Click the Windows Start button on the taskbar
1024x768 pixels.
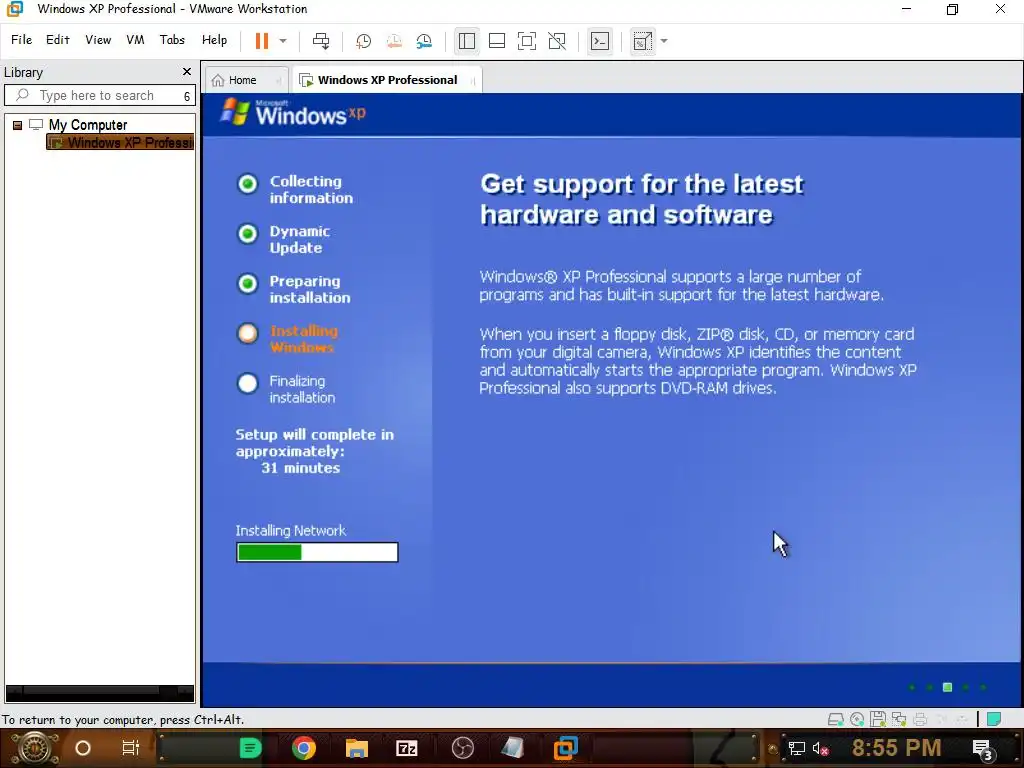click(x=35, y=748)
